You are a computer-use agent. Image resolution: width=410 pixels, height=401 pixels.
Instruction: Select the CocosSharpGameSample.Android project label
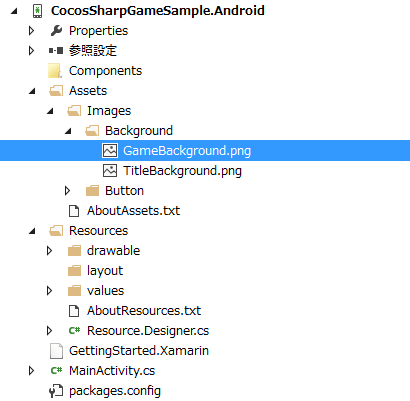click(x=158, y=11)
